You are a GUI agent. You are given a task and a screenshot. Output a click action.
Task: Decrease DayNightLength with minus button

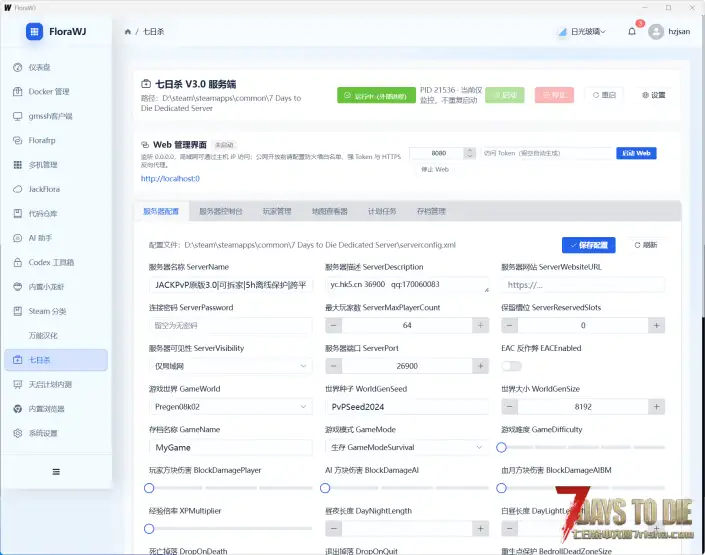[334, 528]
